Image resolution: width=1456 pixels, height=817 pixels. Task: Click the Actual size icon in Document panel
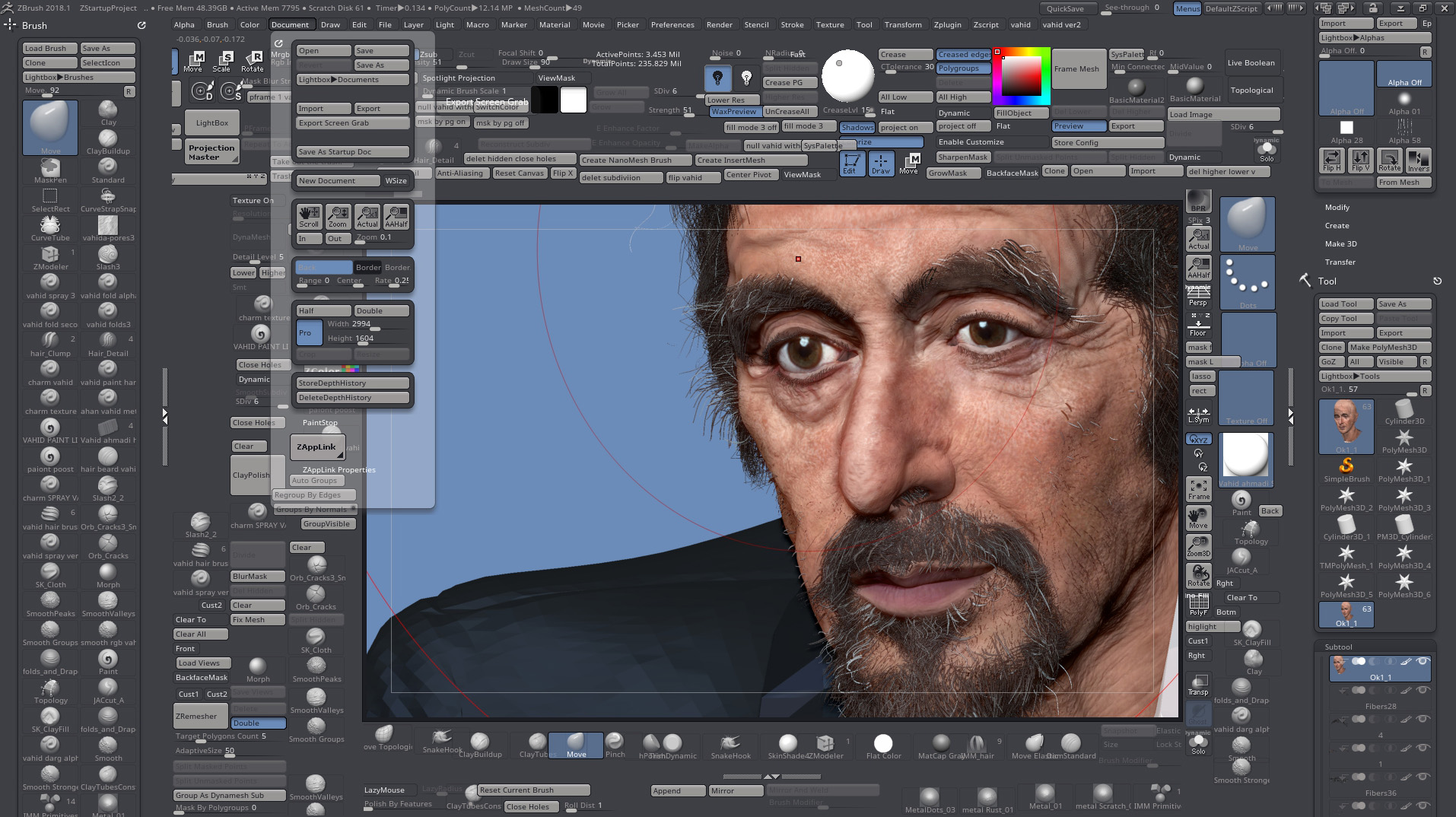tap(367, 217)
